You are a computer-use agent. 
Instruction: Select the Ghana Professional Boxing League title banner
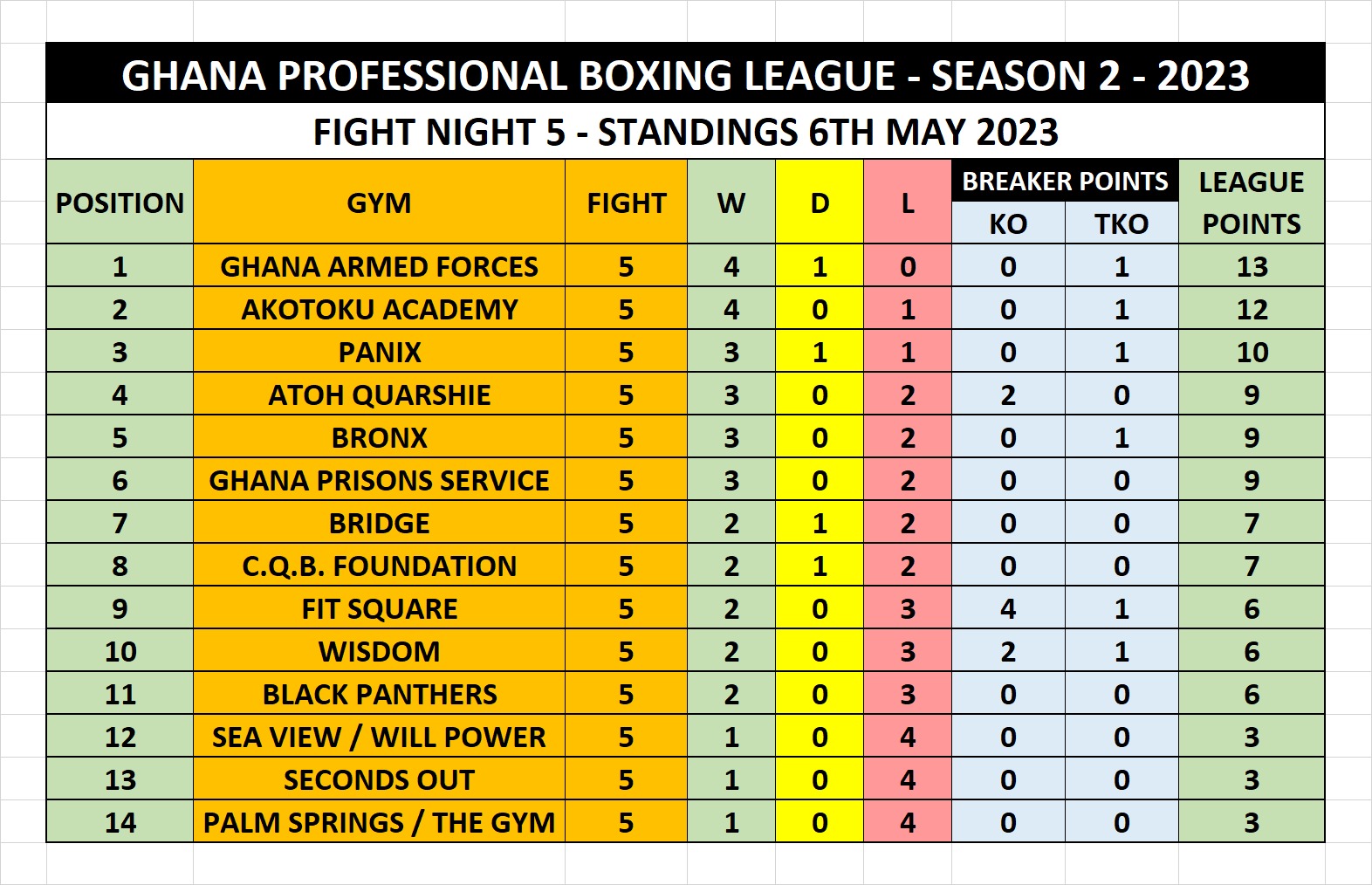point(685,75)
